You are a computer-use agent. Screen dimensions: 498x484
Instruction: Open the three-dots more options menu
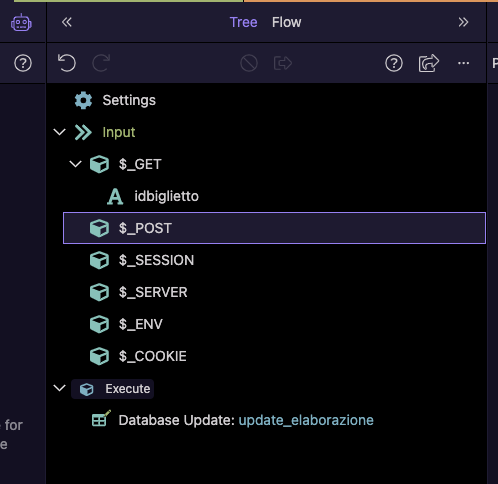pyautogui.click(x=463, y=63)
